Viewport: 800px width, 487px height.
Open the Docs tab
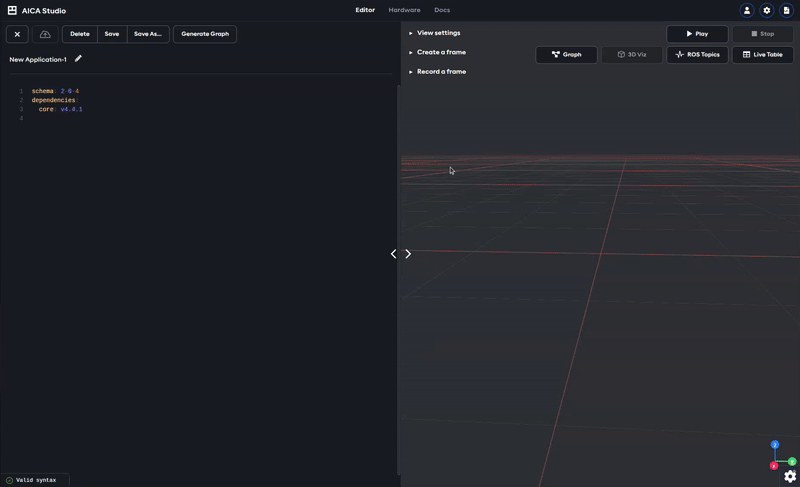coord(442,10)
